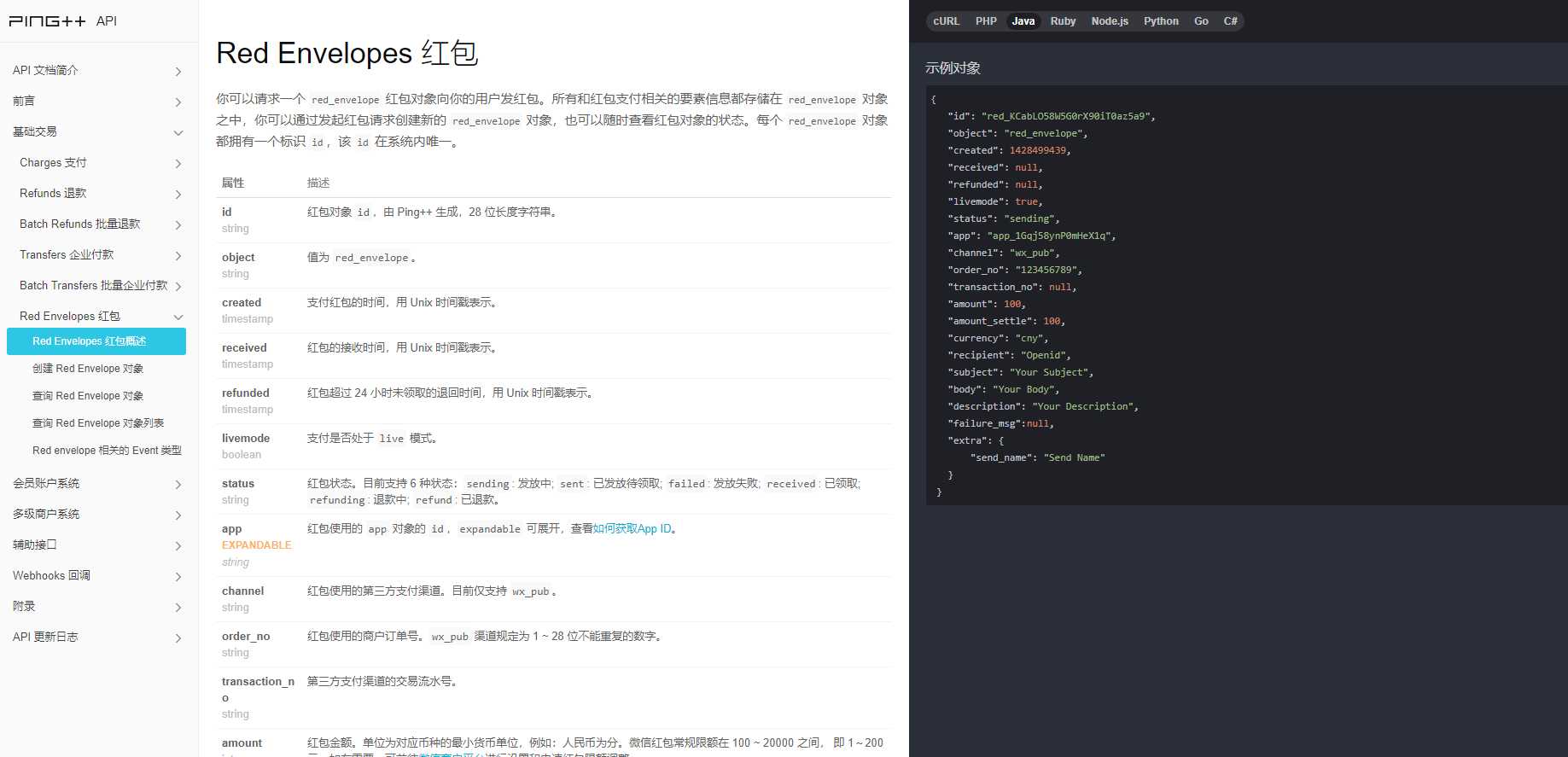Screen dimensions: 1568x757
Task: Switch code sample to Node.js
Action: click(x=1110, y=21)
